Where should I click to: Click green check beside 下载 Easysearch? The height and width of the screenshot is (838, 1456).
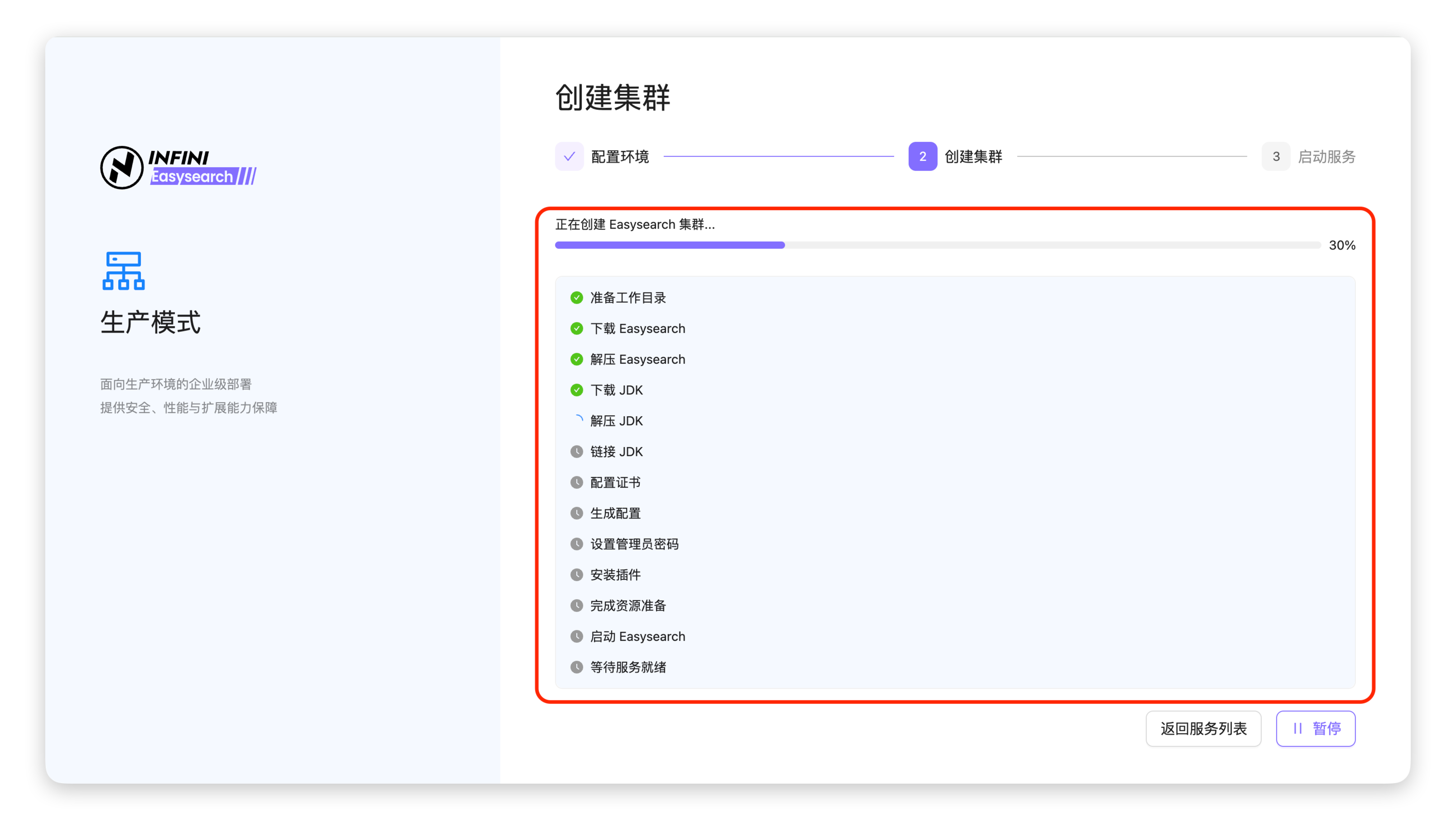(x=576, y=329)
